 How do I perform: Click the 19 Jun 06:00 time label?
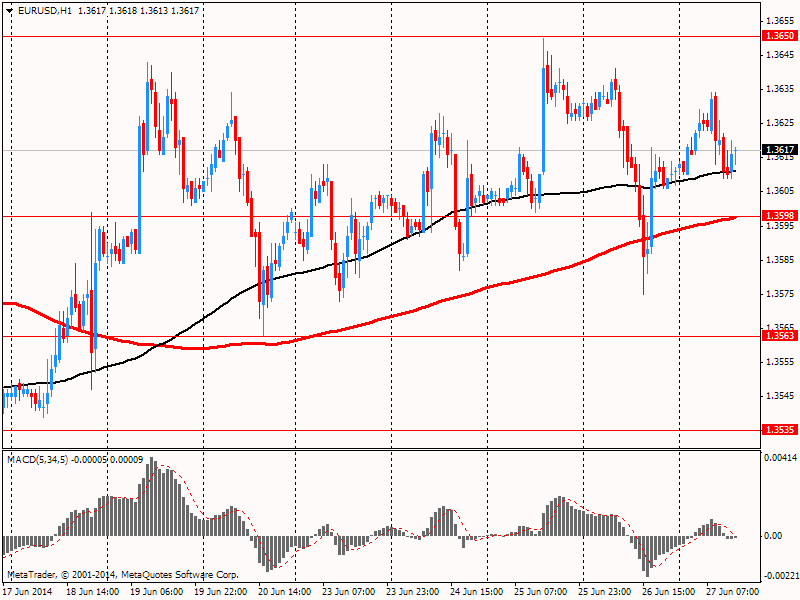pos(157,592)
